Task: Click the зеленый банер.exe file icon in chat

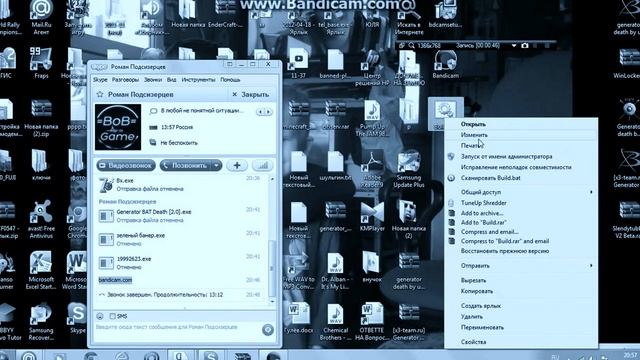Action: click(x=106, y=239)
